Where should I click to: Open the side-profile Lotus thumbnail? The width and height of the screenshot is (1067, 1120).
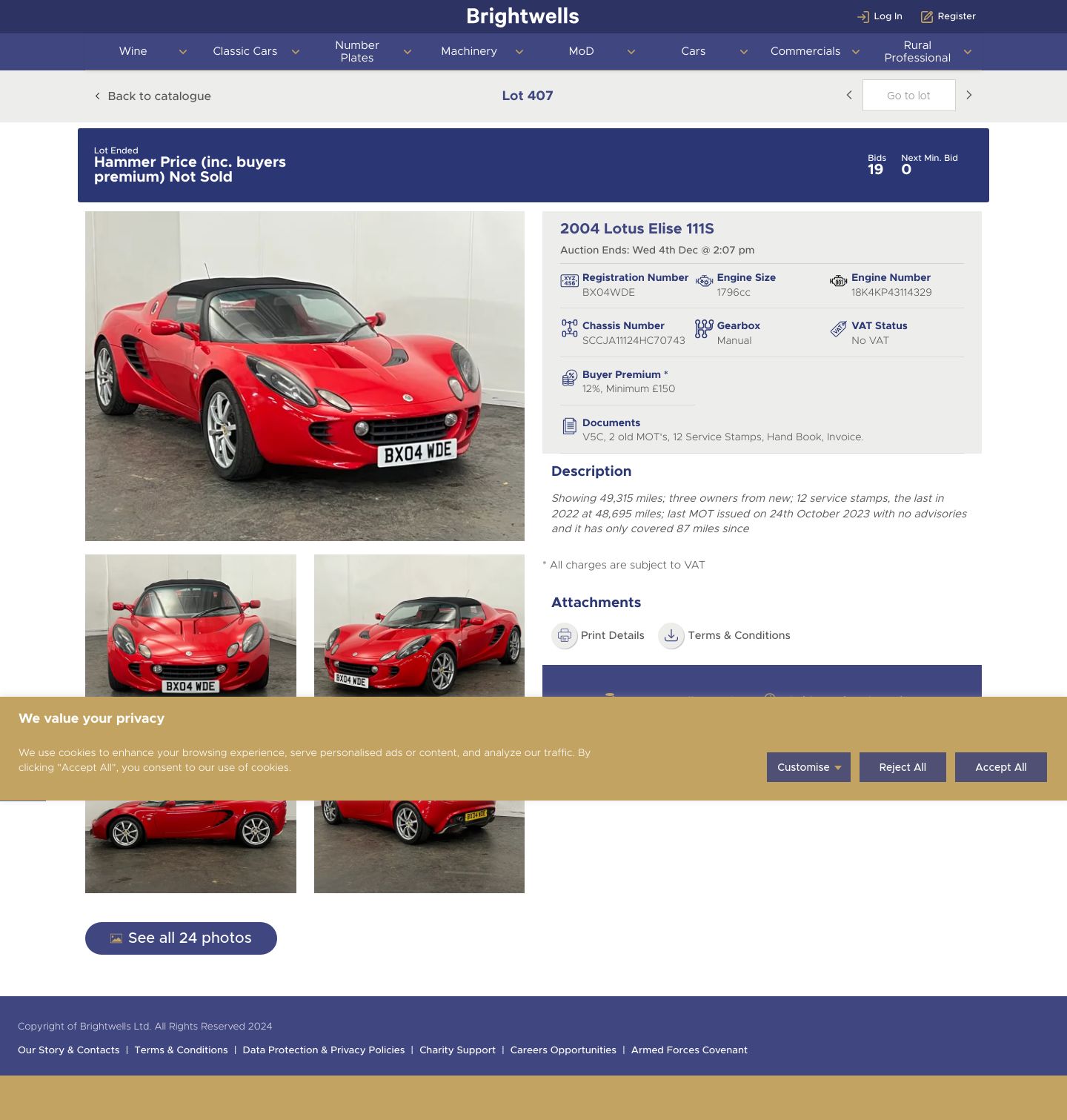190,846
